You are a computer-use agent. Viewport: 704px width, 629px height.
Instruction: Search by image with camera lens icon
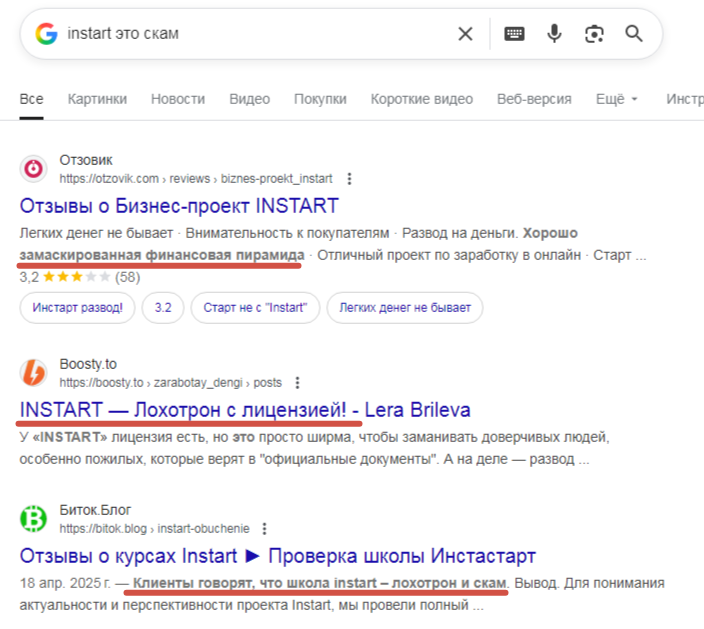click(595, 34)
